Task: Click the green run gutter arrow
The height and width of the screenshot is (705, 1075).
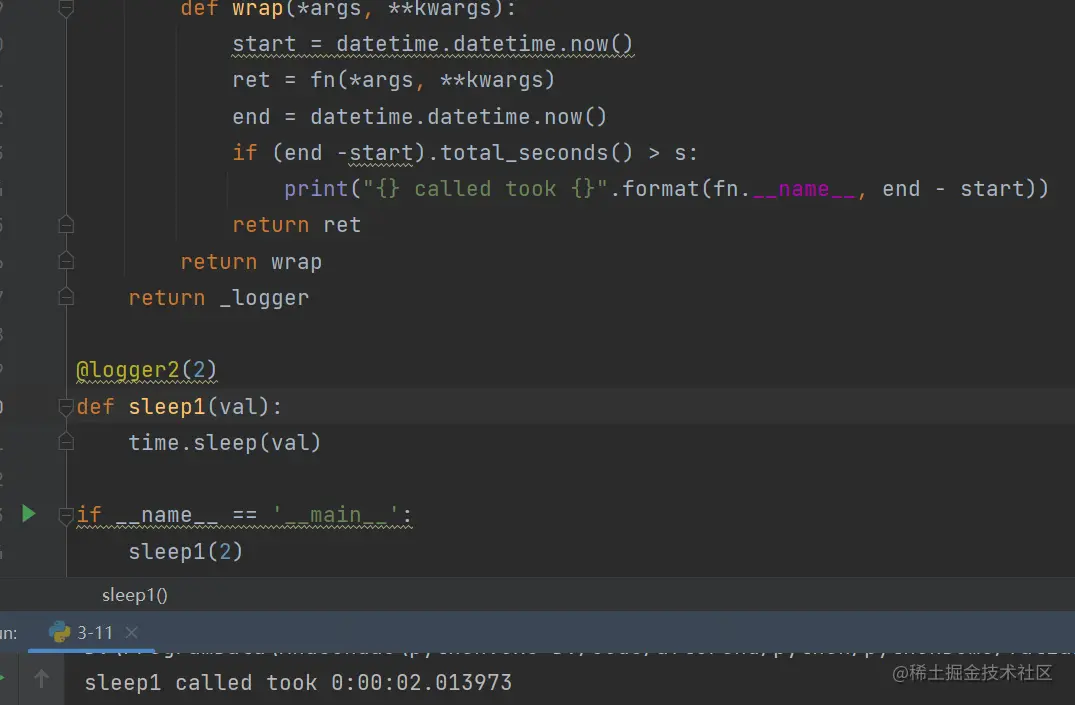Action: (28, 514)
